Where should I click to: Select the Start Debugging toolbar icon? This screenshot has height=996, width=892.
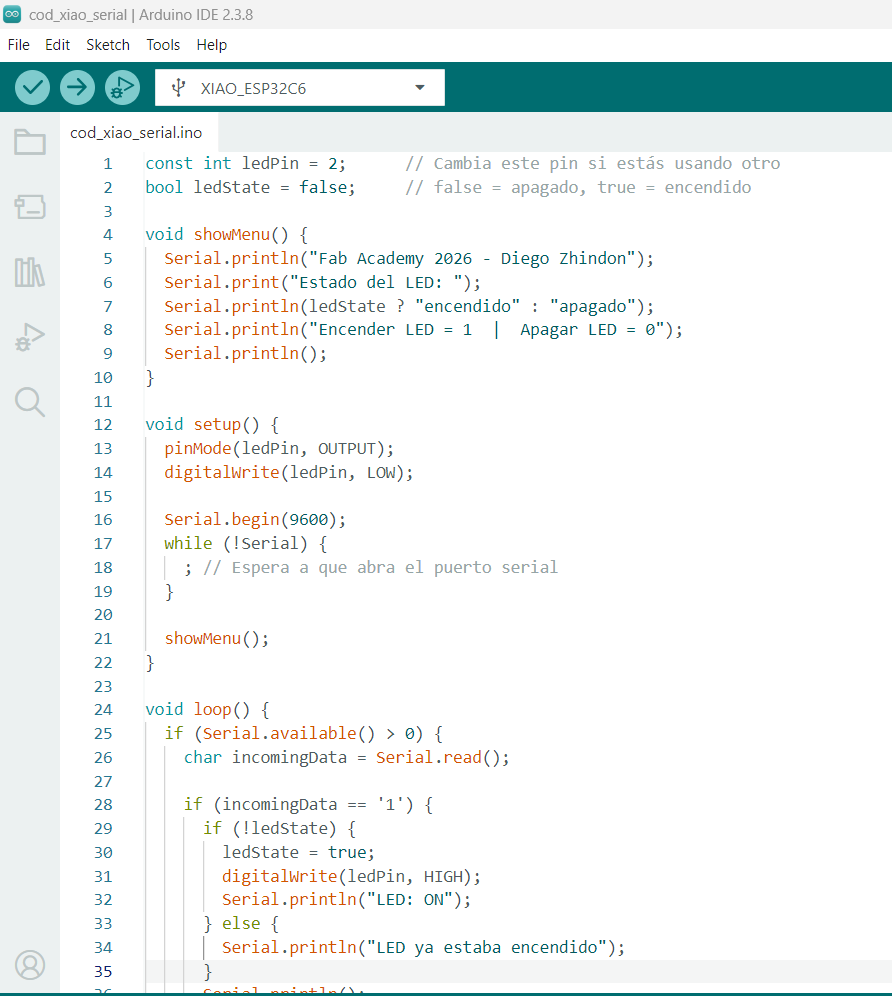122,87
